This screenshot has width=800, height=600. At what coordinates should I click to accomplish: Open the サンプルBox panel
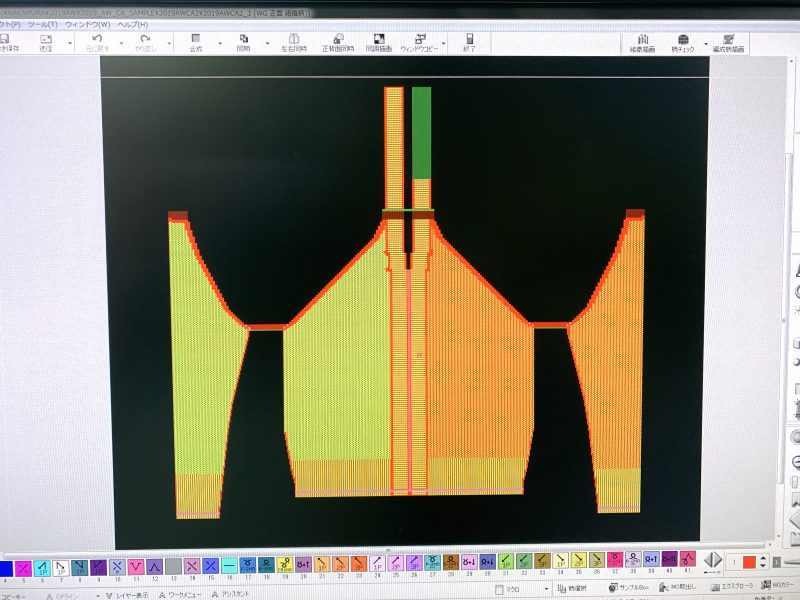pos(630,587)
